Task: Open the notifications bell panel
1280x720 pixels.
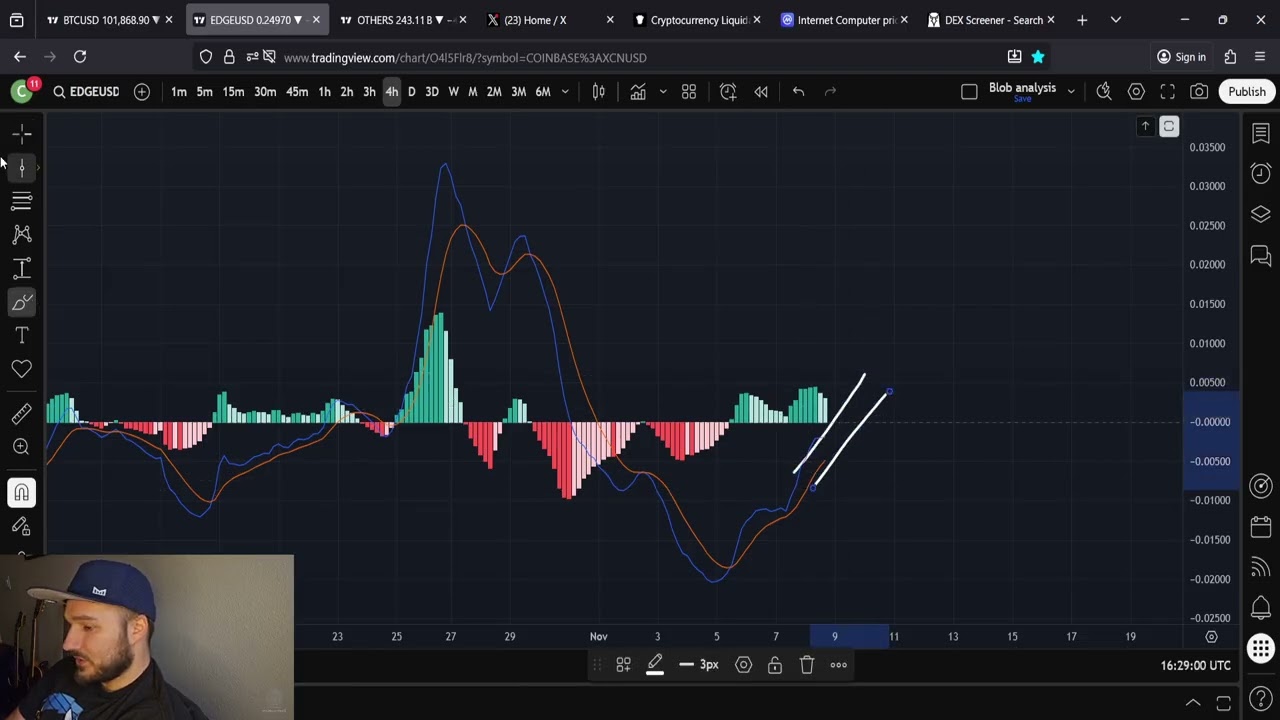Action: click(x=1261, y=607)
